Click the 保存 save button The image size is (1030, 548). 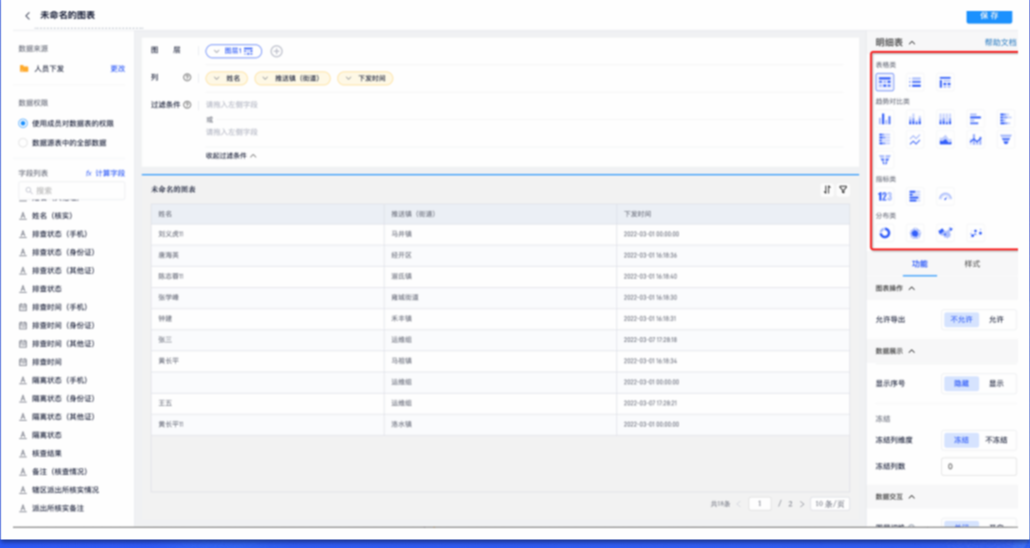click(x=988, y=16)
